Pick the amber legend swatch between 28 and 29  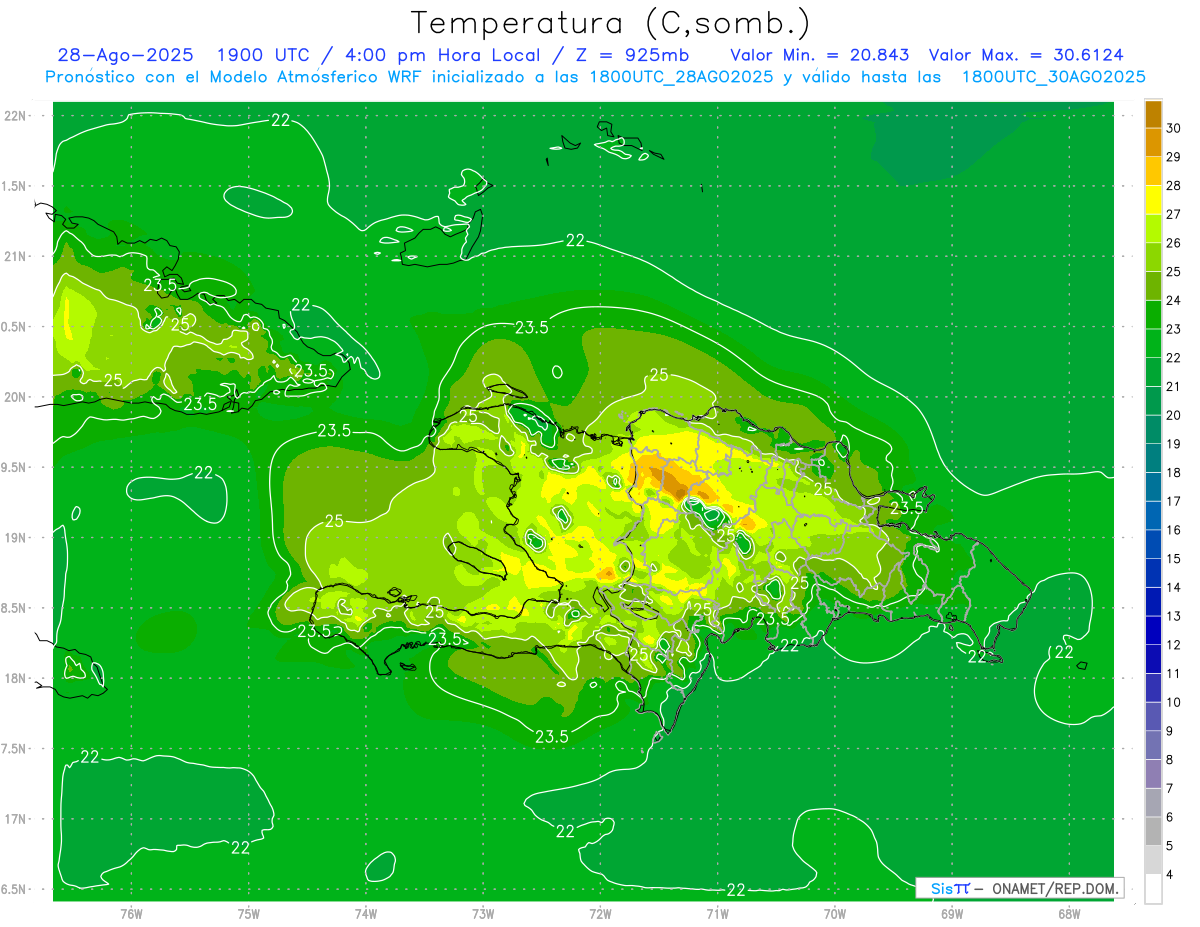(x=1153, y=171)
